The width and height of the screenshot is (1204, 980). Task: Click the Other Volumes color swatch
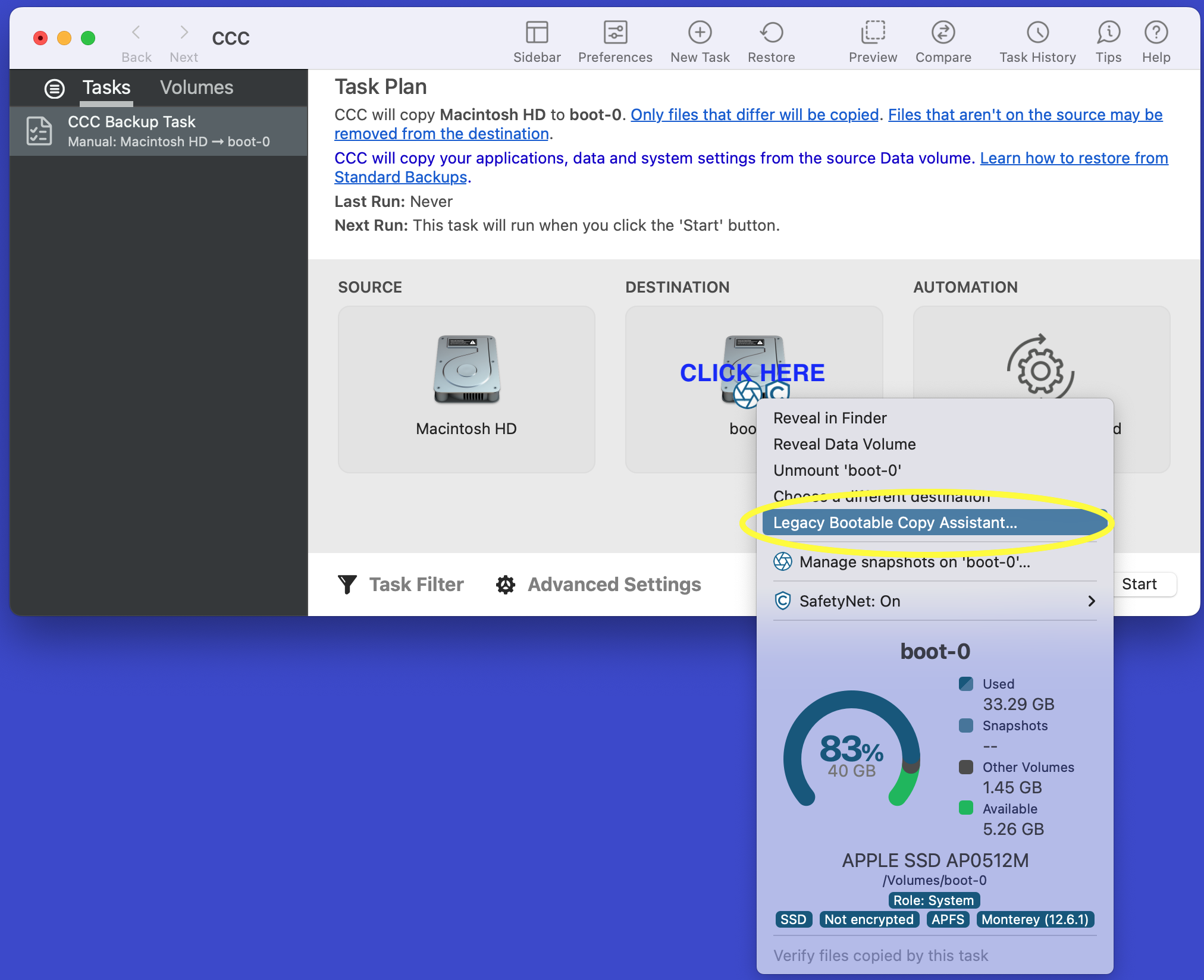[x=965, y=767]
